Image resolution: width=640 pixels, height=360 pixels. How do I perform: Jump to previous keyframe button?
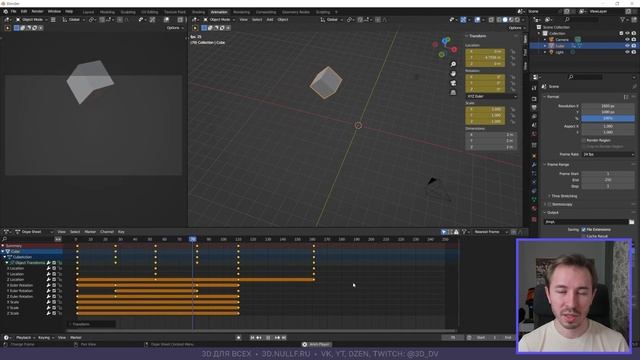click(259, 338)
